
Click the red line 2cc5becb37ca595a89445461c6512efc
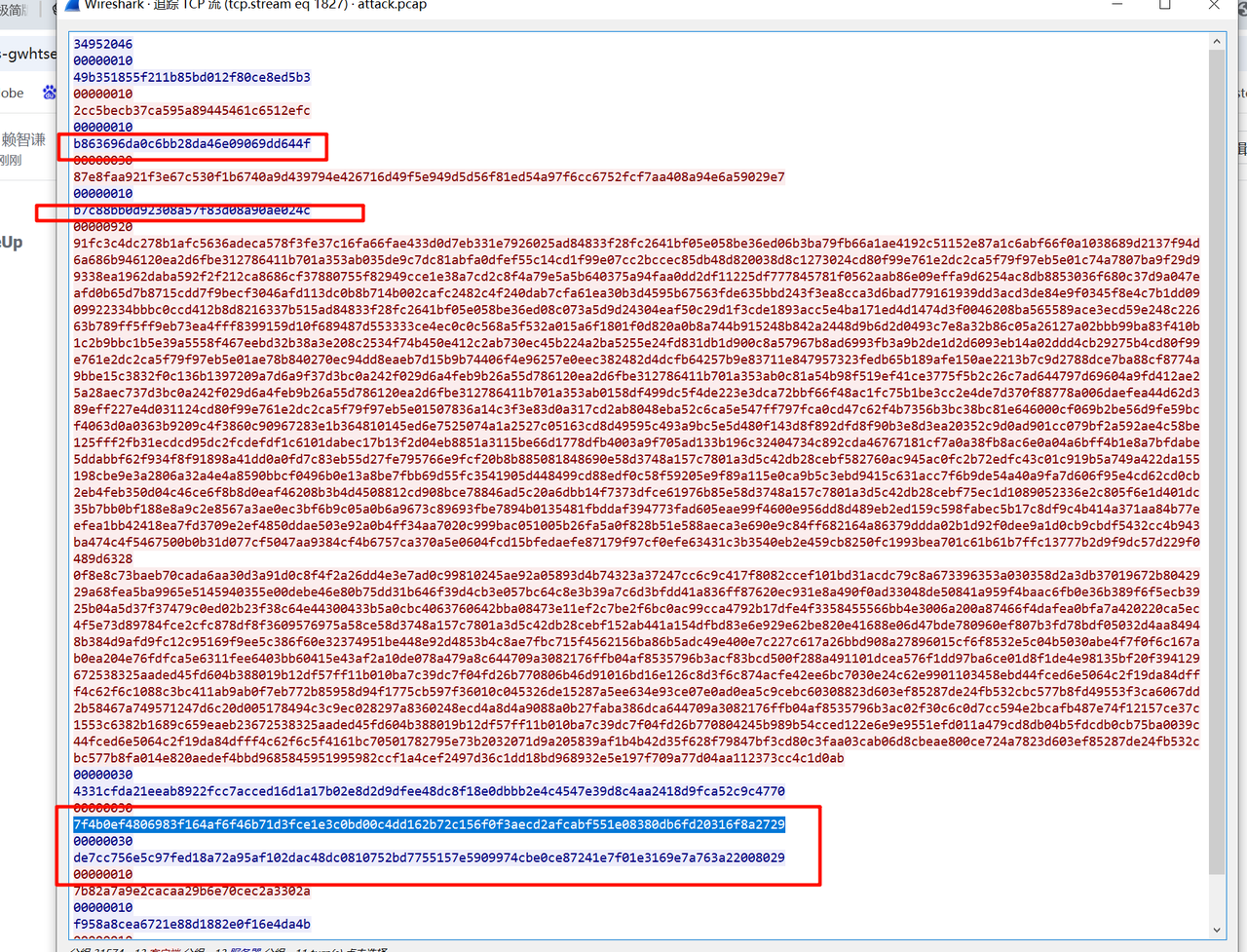pyautogui.click(x=192, y=111)
